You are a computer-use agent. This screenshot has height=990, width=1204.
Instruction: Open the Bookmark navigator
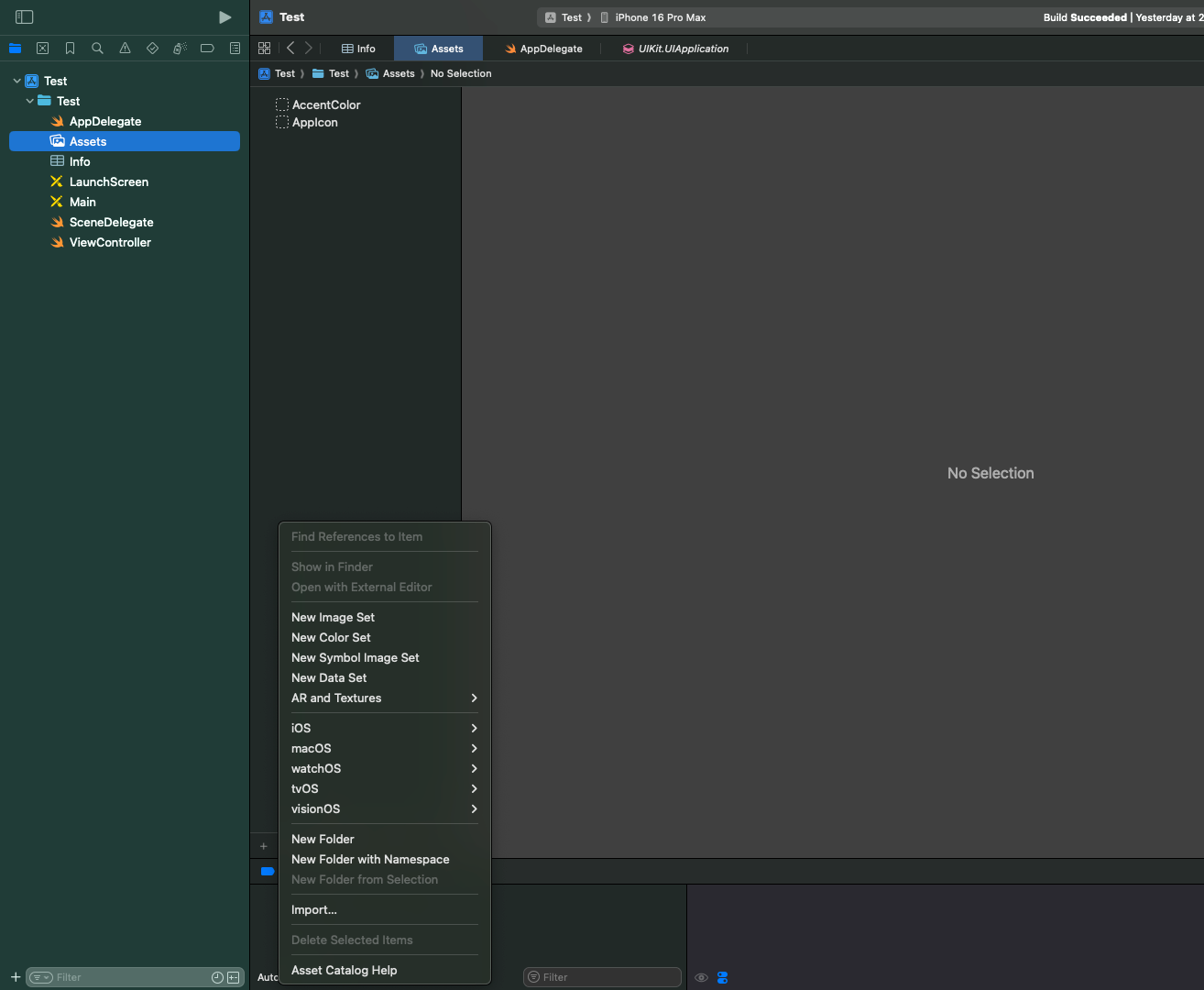pos(70,49)
